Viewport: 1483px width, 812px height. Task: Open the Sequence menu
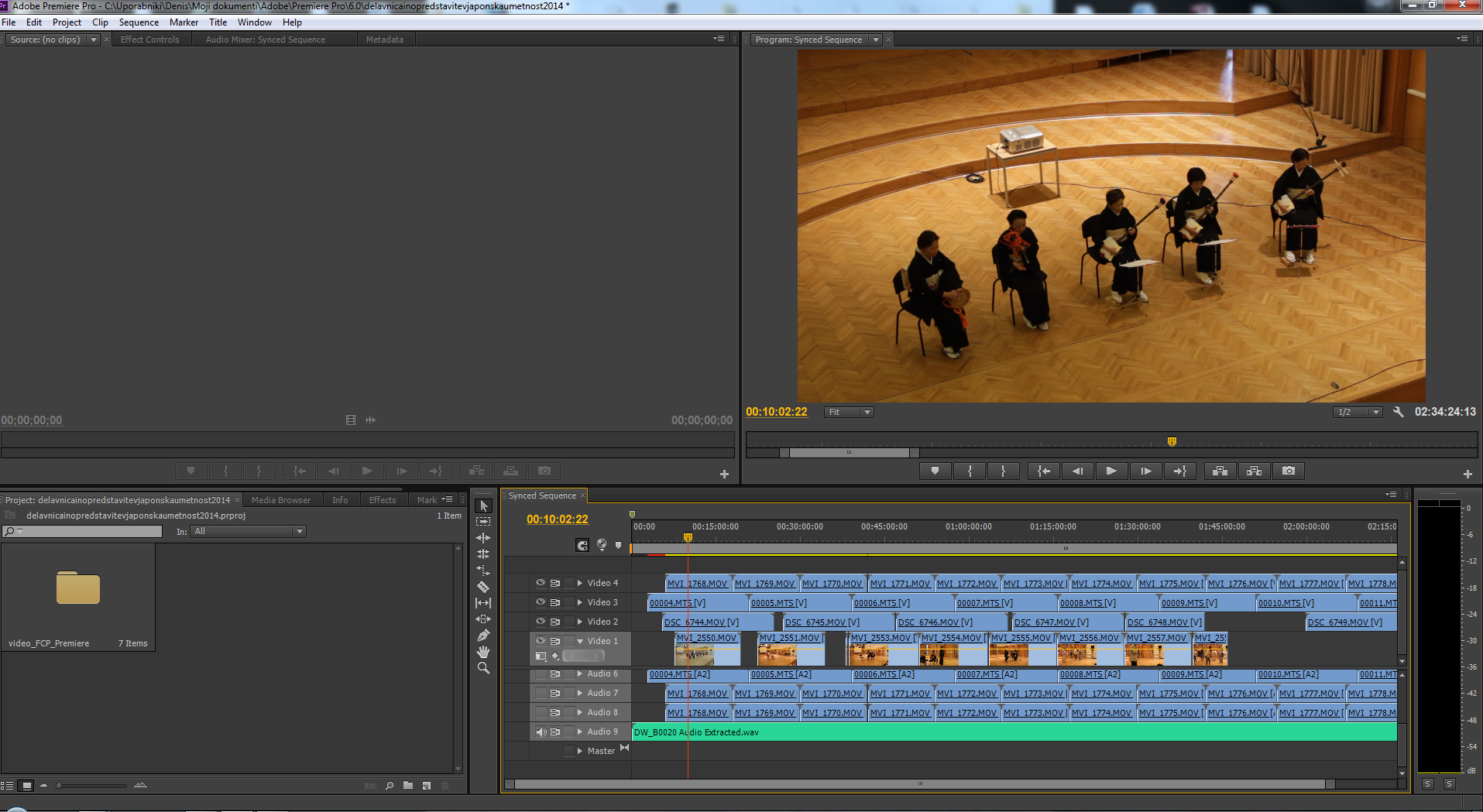coord(139,22)
